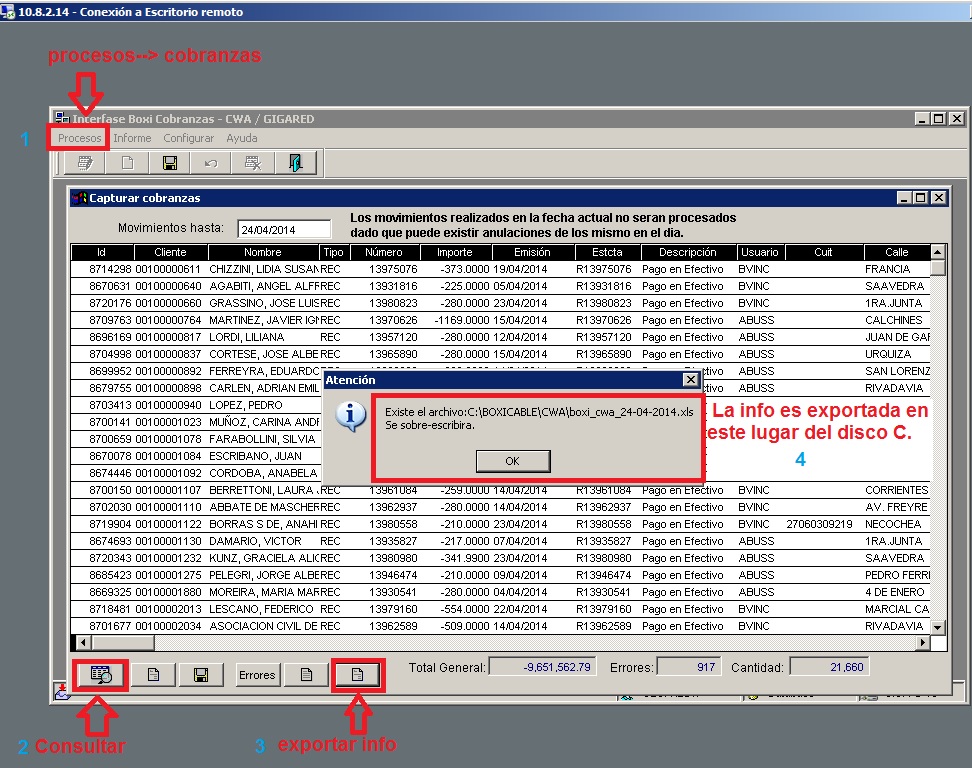
Task: Click the exit door icon in toolbar
Action: coord(296,163)
